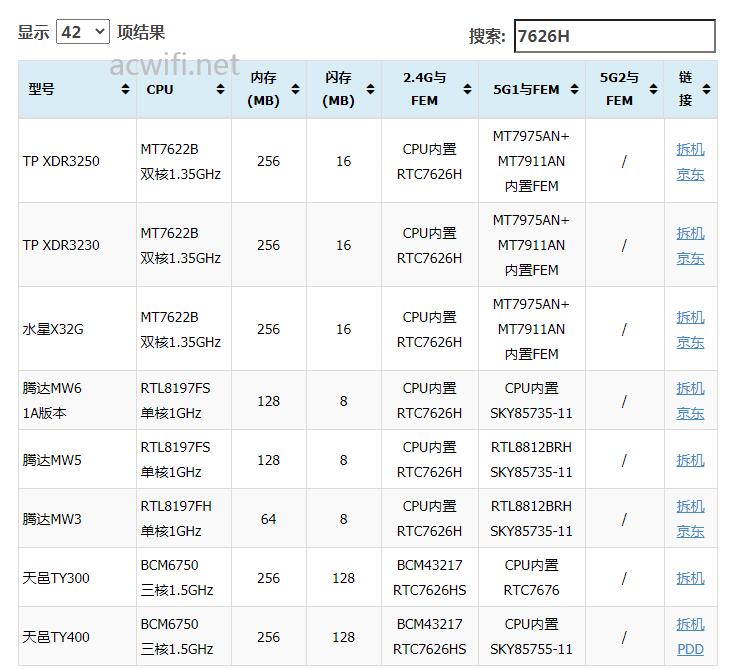Sort table by CPU column arrows
Image resolution: width=737 pixels, height=670 pixels.
pyautogui.click(x=220, y=89)
